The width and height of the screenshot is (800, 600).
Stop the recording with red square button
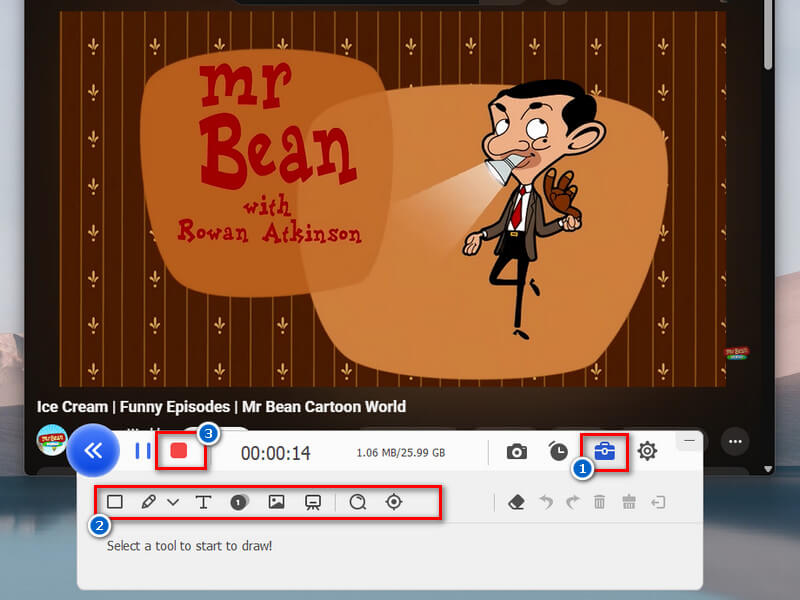pos(179,451)
